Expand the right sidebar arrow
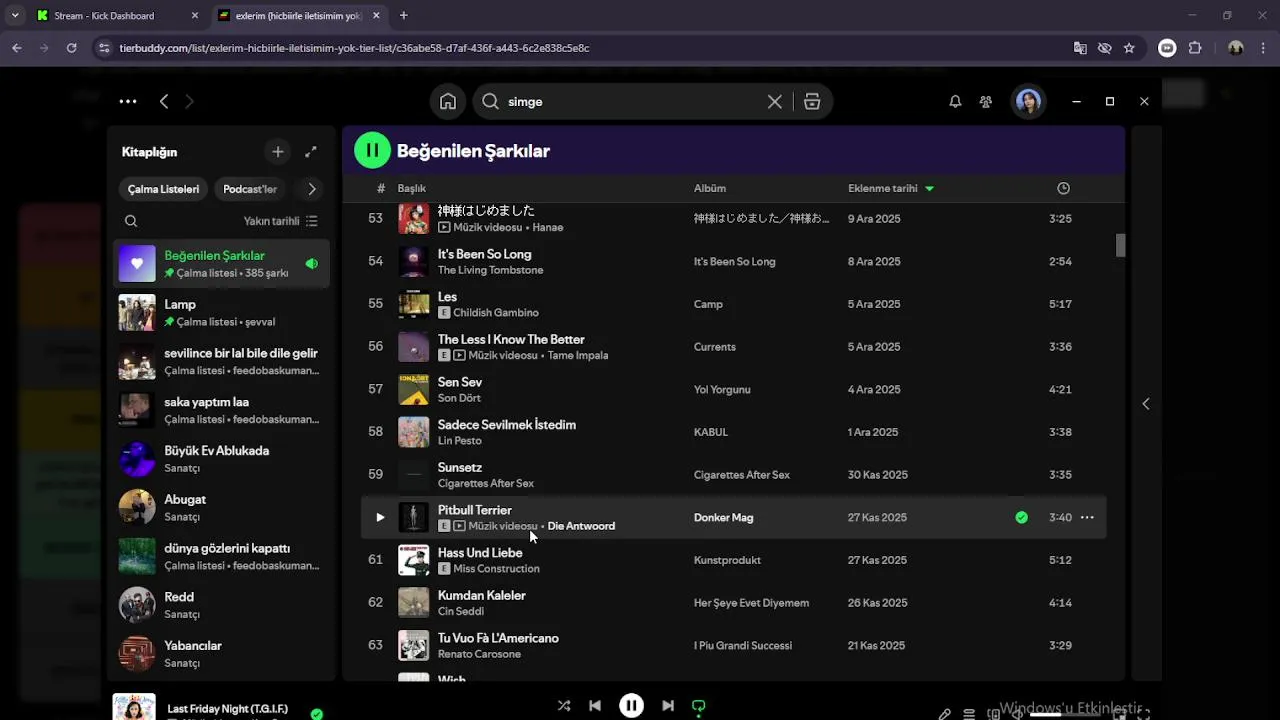1280x720 pixels. coord(1146,404)
